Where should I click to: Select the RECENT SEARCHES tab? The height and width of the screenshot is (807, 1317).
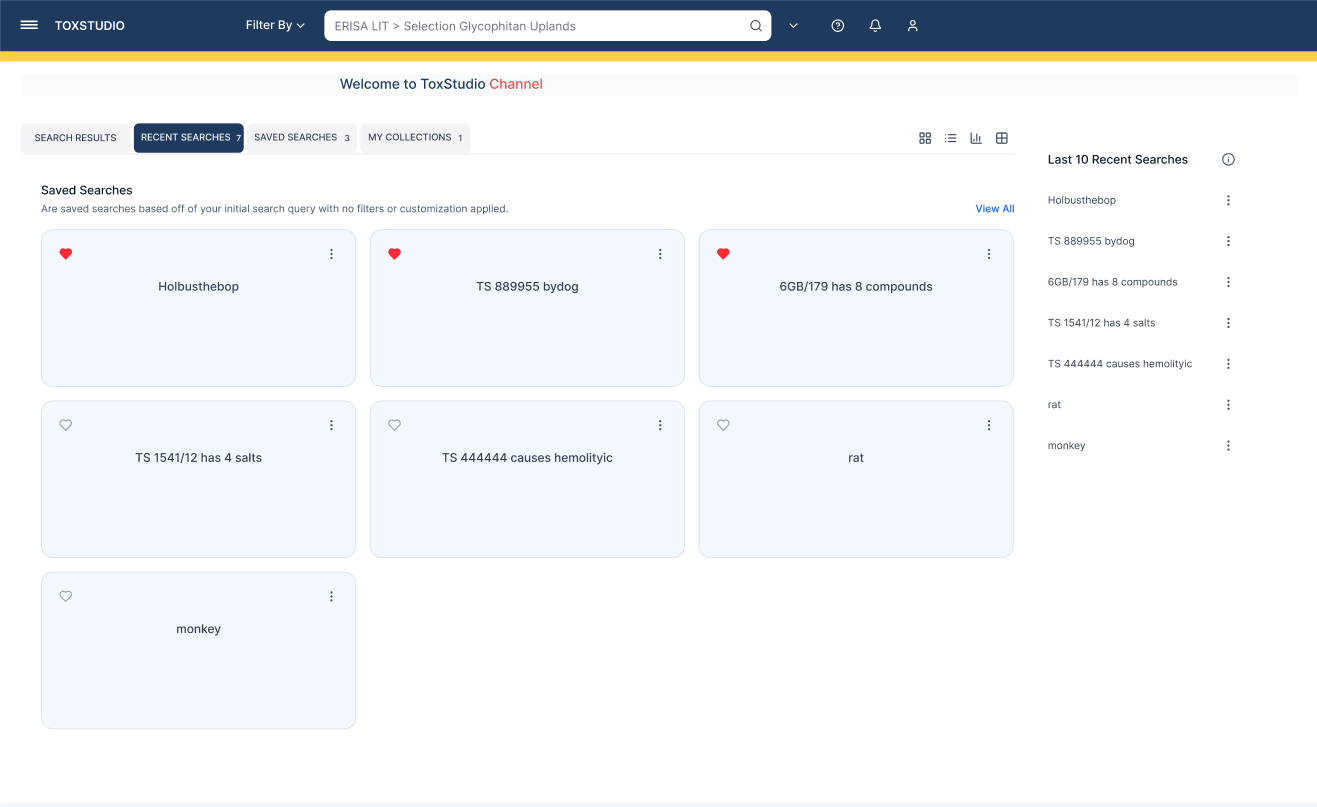point(189,138)
